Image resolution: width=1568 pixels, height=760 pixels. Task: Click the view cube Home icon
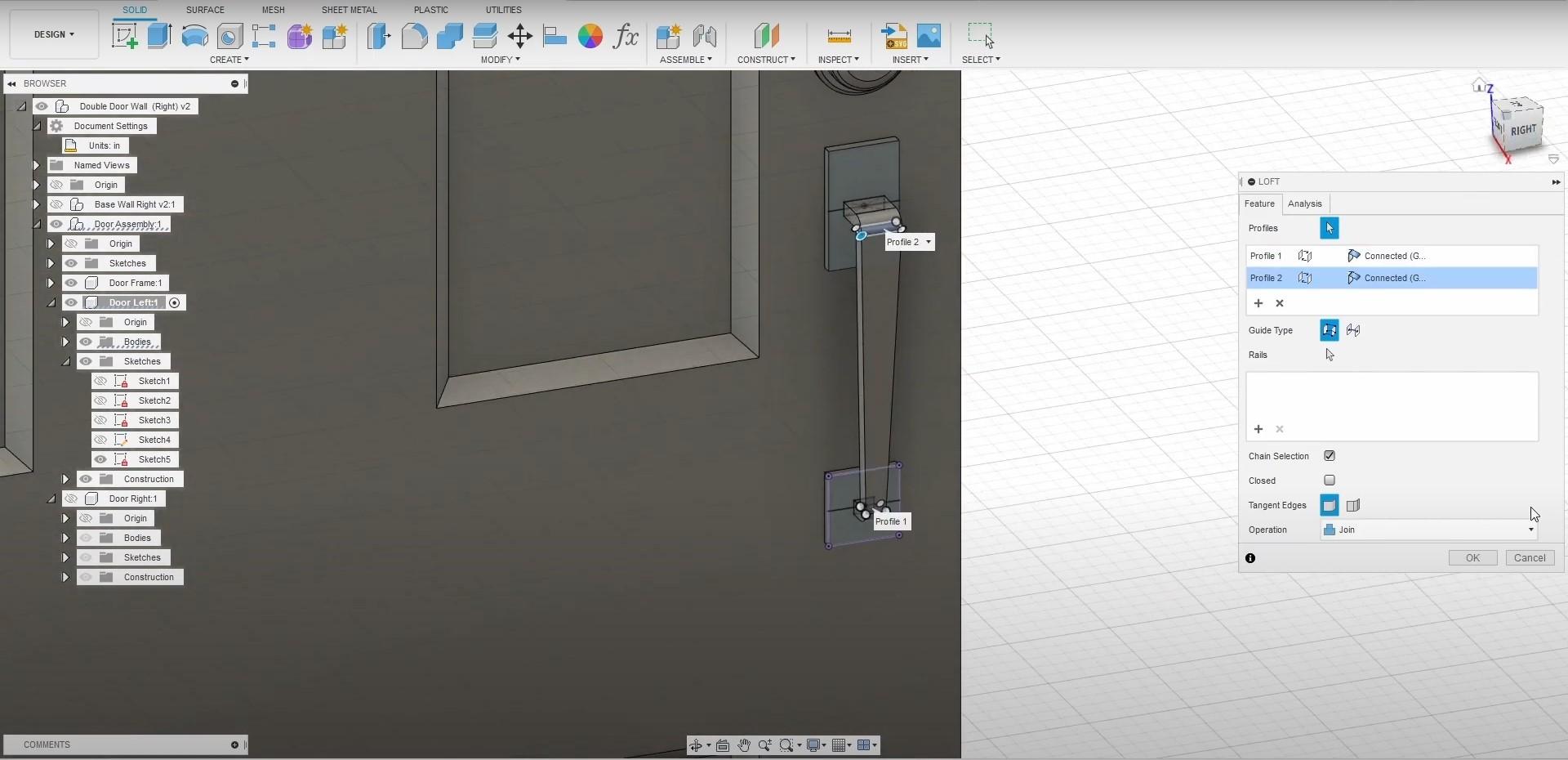click(1479, 84)
